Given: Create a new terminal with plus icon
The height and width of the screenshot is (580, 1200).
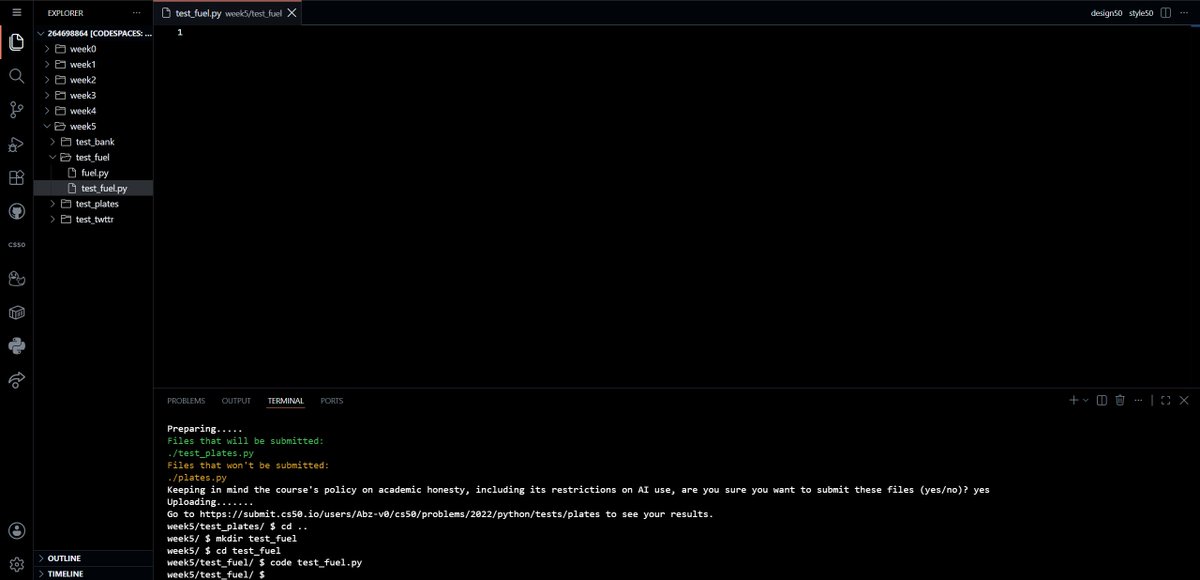Looking at the screenshot, I should (x=1073, y=400).
